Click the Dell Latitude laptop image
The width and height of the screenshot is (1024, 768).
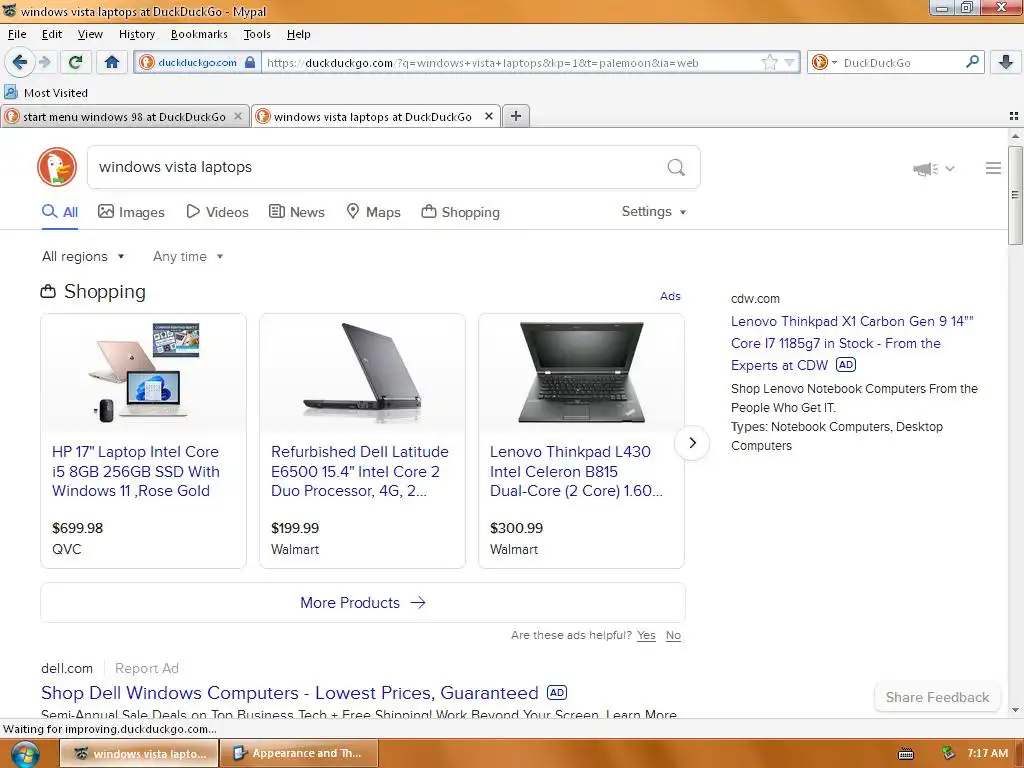[362, 373]
